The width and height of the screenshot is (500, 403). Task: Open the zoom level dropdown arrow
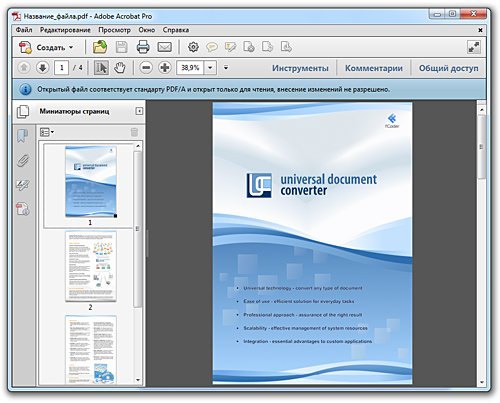(210, 68)
